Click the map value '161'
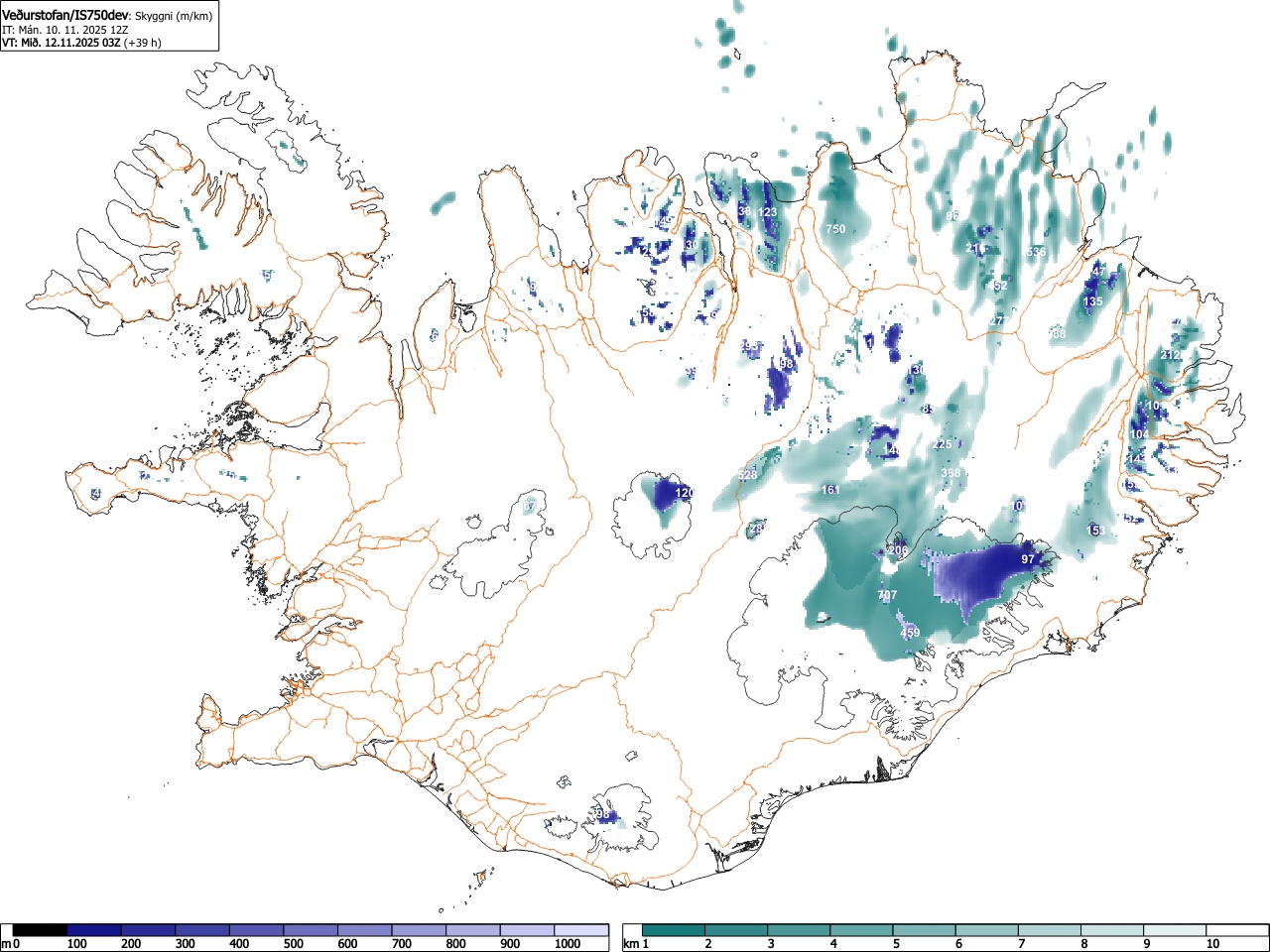 point(830,490)
